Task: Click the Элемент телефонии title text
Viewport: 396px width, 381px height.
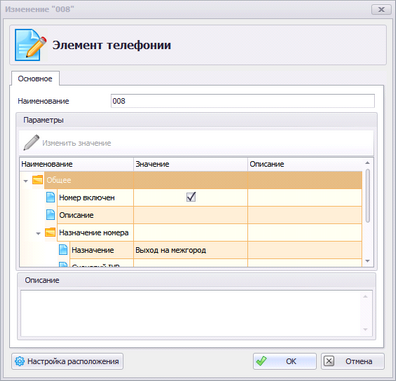Action: point(112,45)
